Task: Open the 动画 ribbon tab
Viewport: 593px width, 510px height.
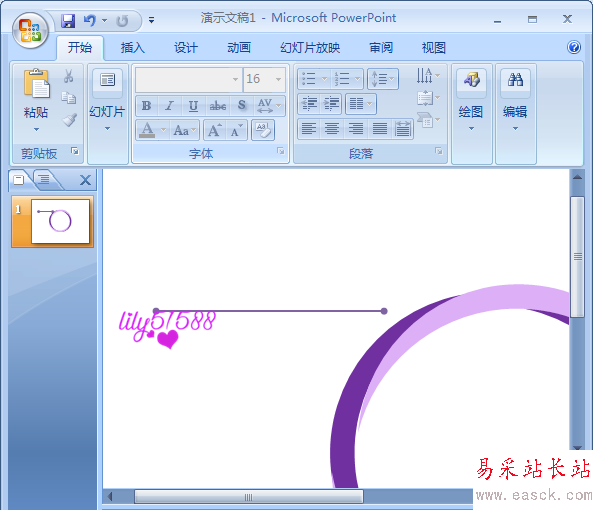Action: 239,48
